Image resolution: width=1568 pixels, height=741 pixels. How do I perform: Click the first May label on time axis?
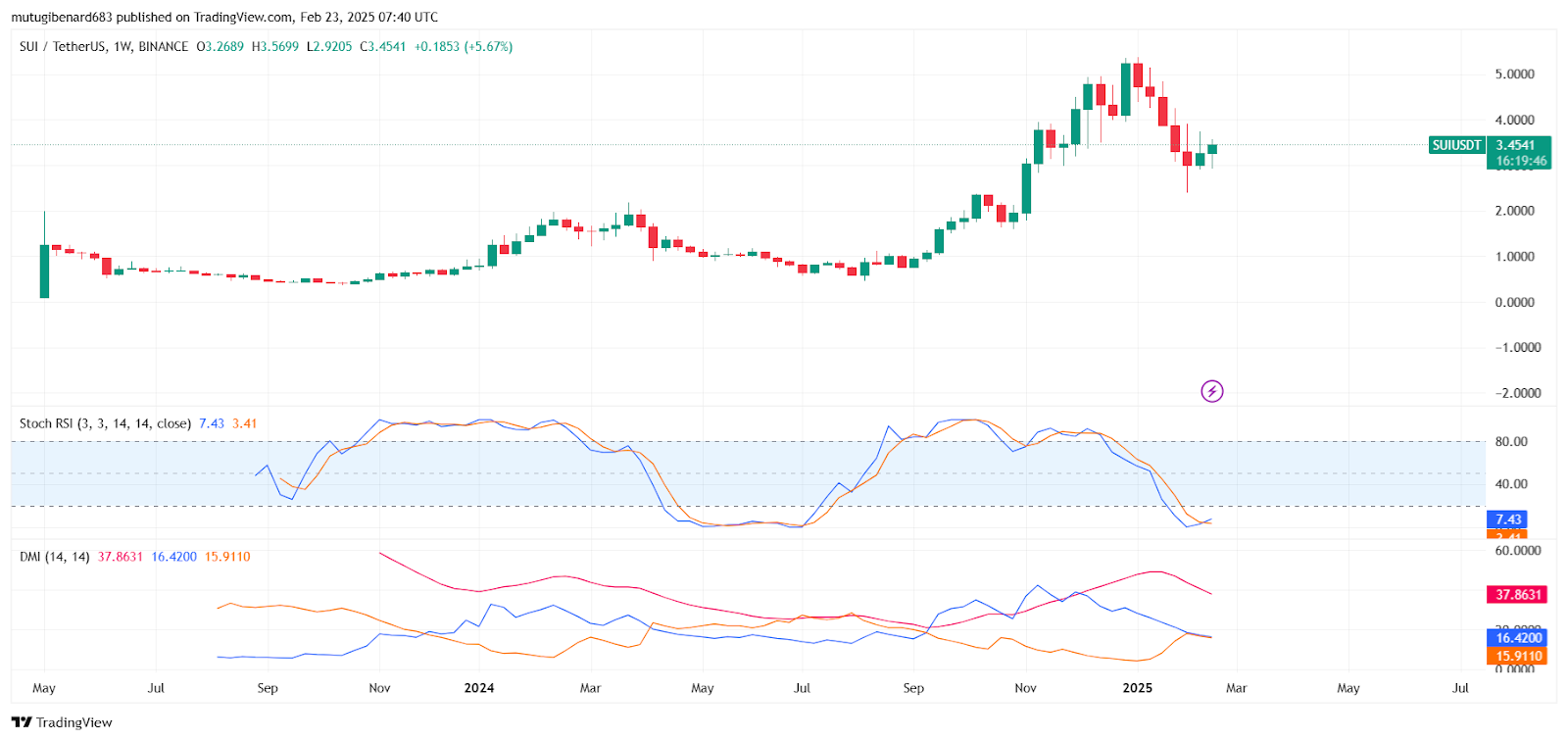tap(44, 688)
